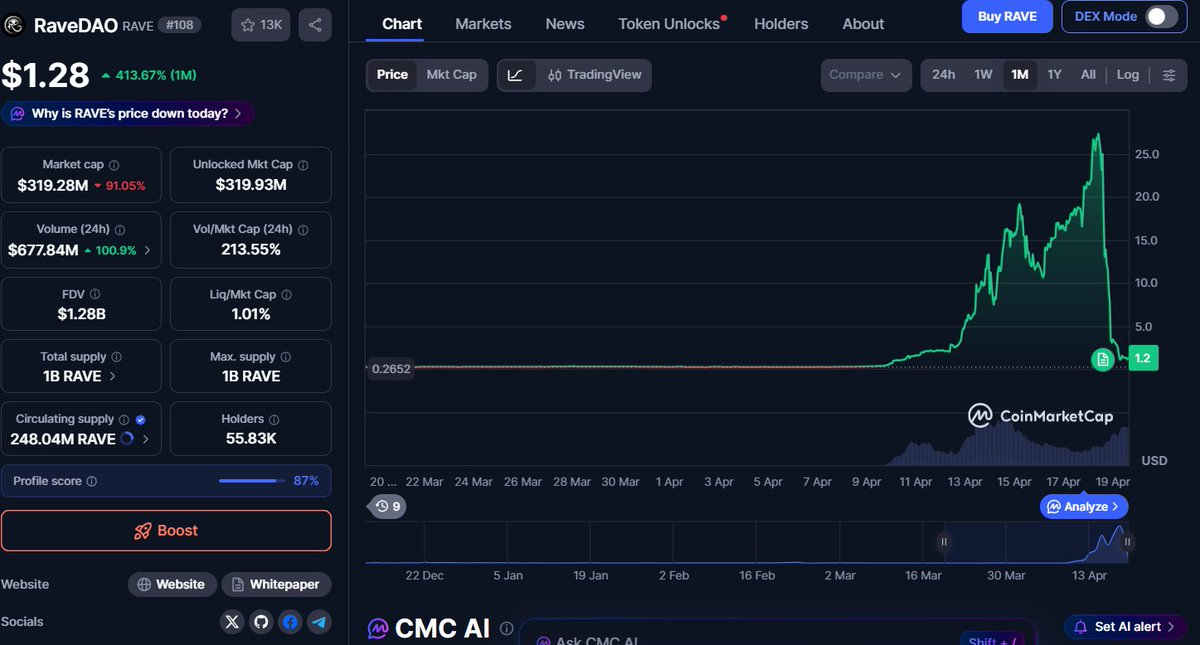Screen dimensions: 1200x645
Task: Click the Liq/Mkt Cap info icon
Action: (287, 295)
